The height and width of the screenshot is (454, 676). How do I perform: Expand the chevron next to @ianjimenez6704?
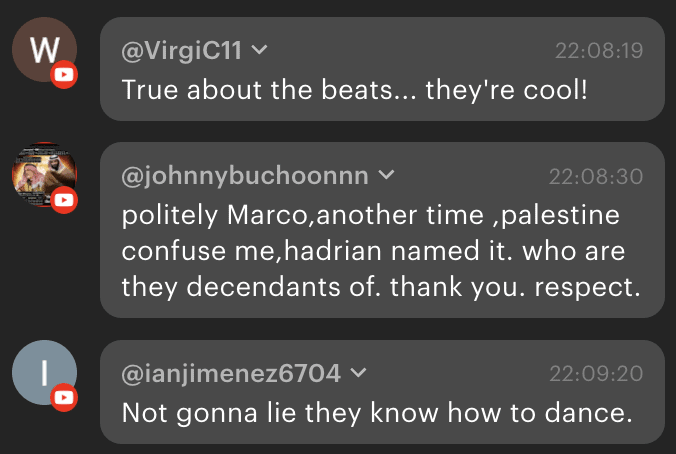[359, 374]
